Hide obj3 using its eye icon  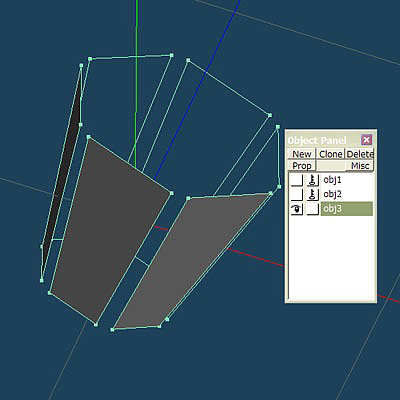click(x=297, y=209)
